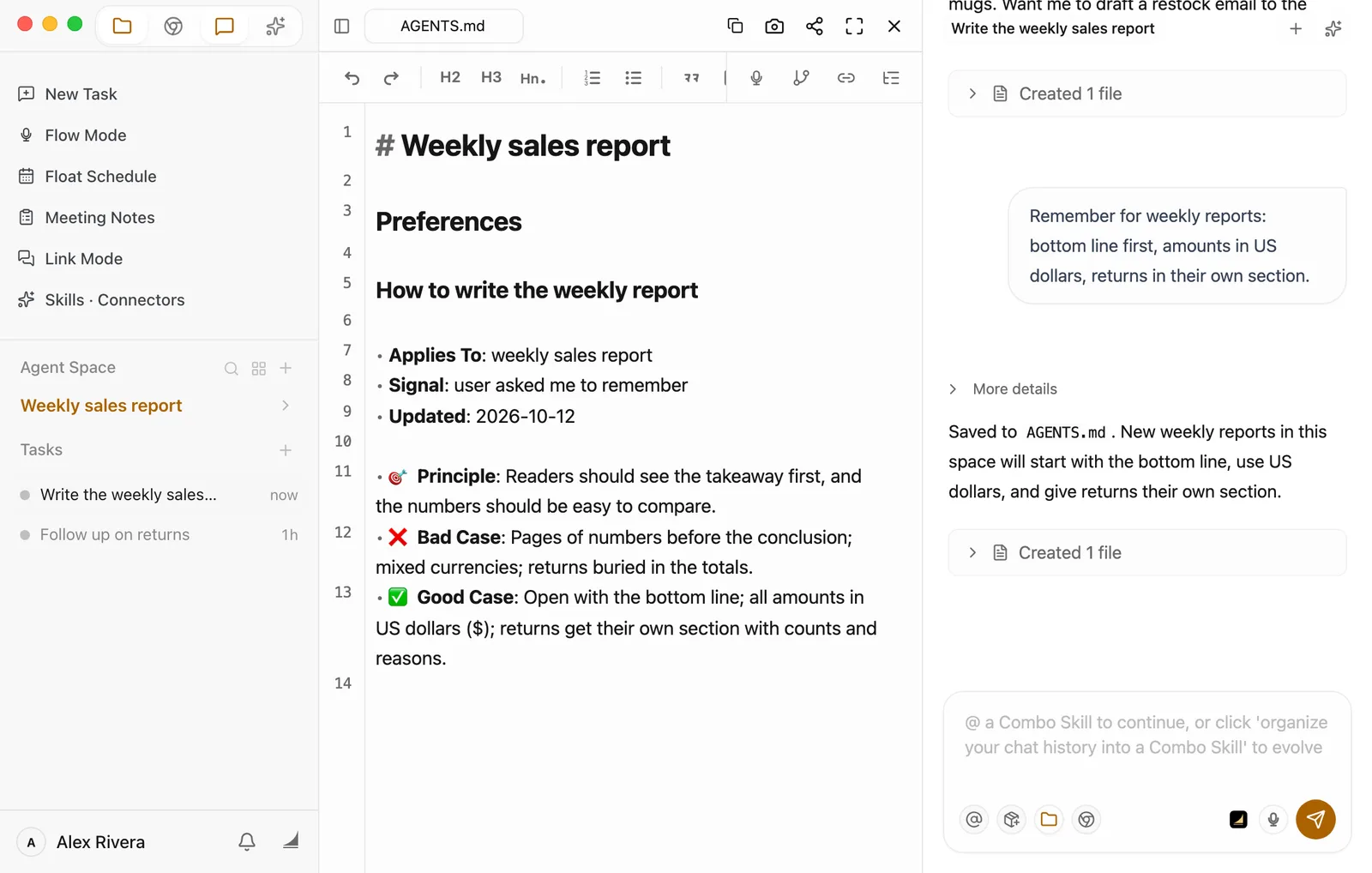Expand the Weekly sales report space
1372x873 pixels.
coord(286,406)
